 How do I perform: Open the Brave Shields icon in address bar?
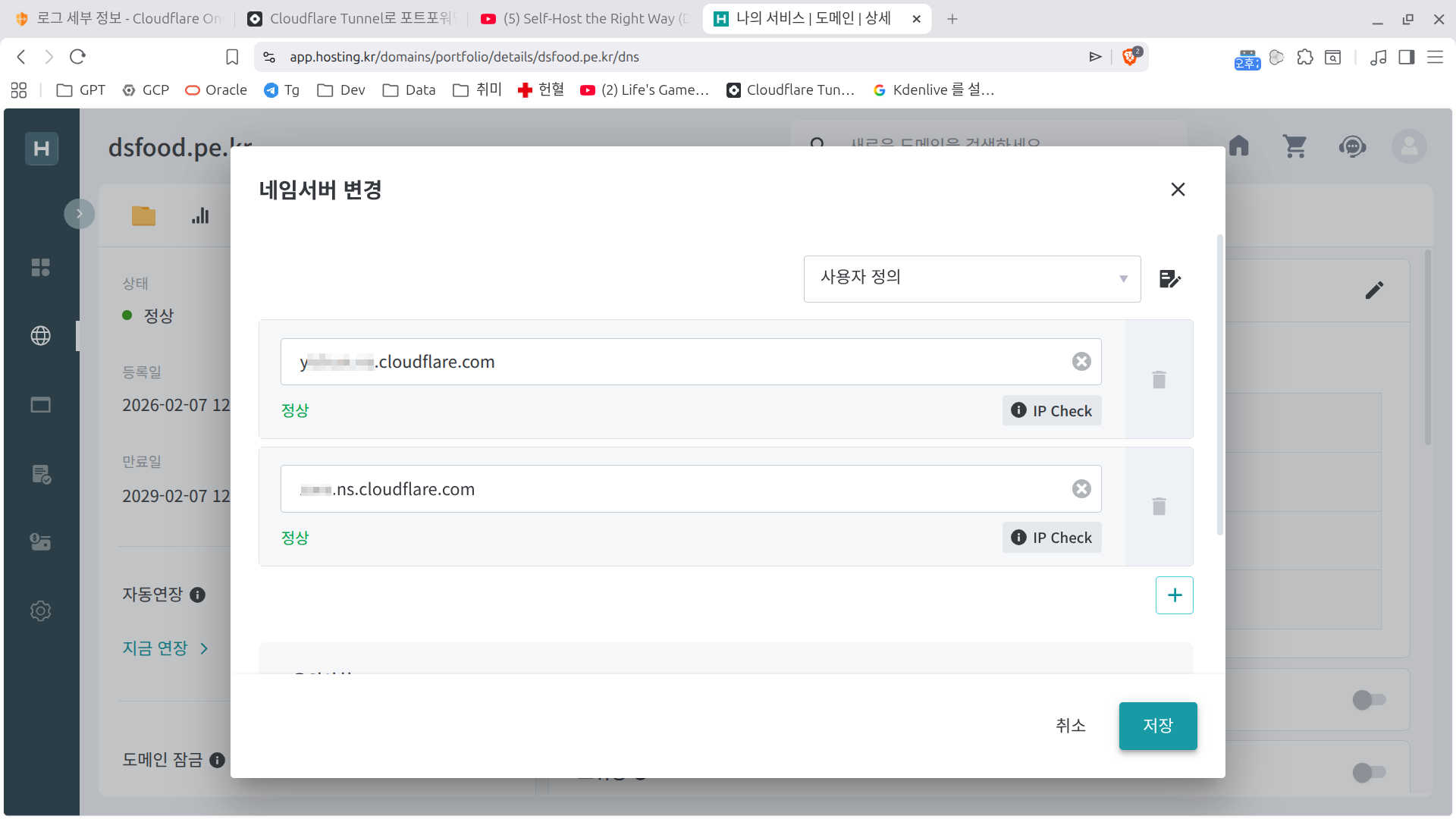1130,57
